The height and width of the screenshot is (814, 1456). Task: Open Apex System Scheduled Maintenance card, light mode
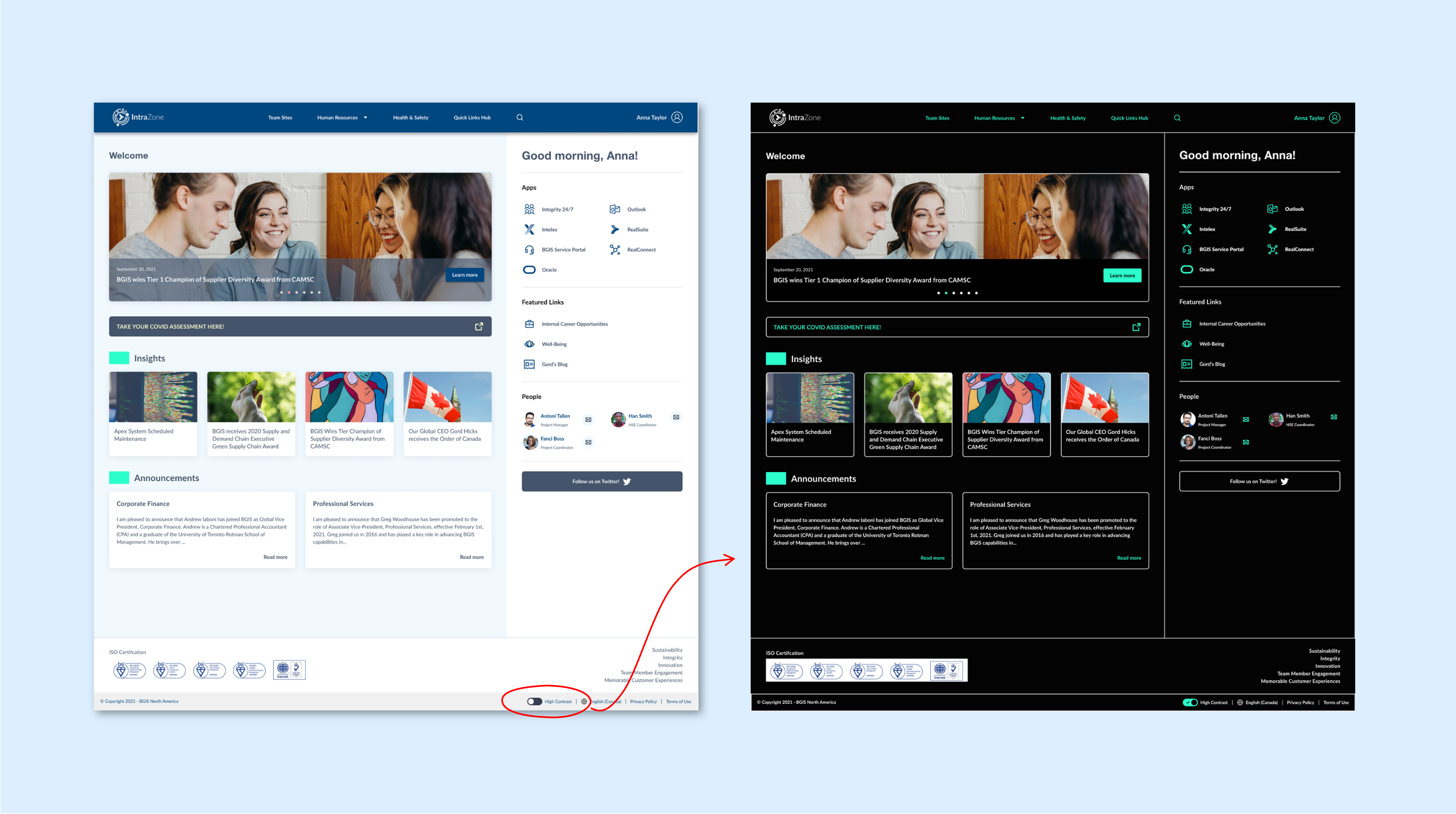click(153, 413)
